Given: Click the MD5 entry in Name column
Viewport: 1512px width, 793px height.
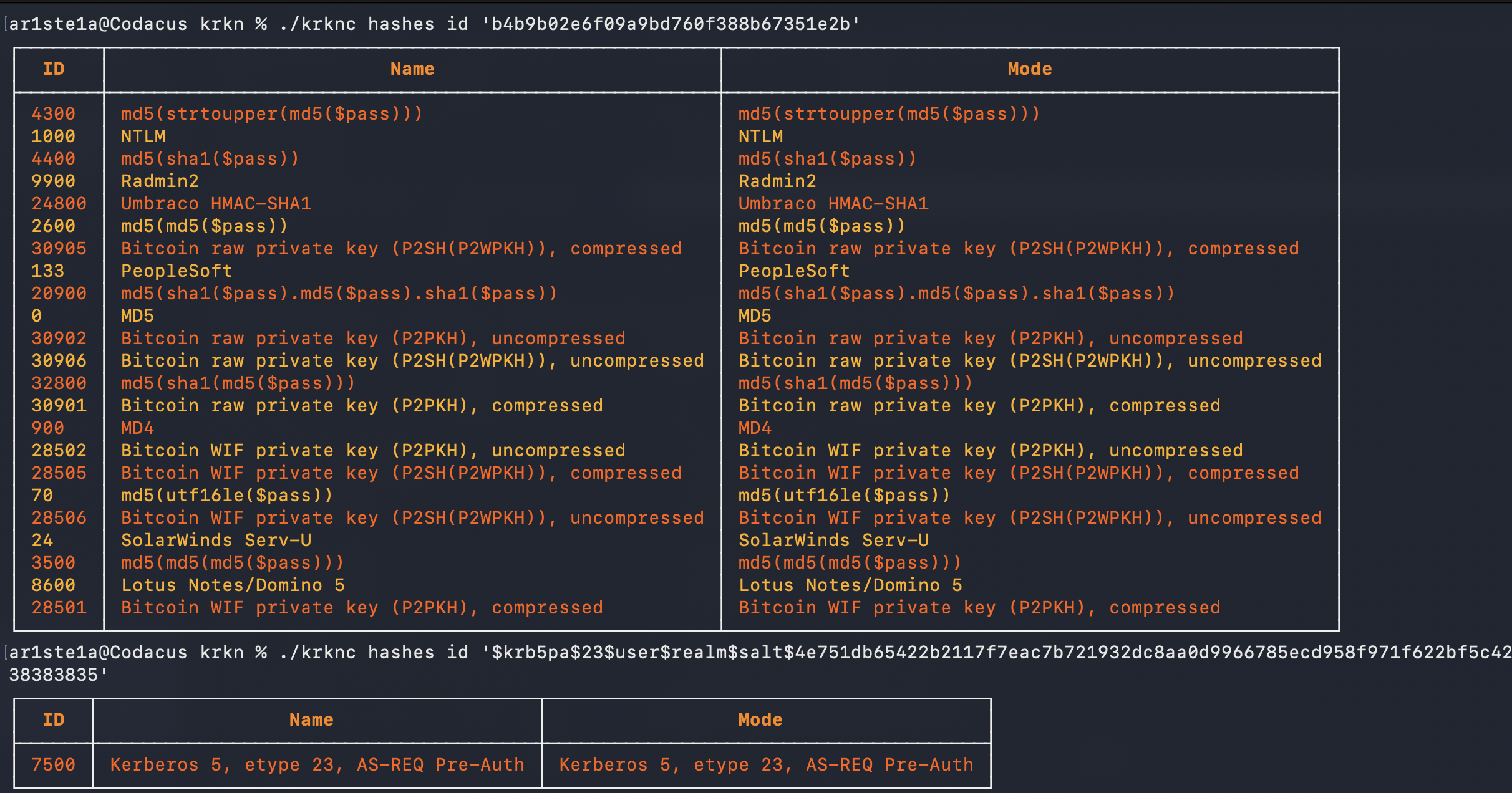Looking at the screenshot, I should click(x=137, y=316).
